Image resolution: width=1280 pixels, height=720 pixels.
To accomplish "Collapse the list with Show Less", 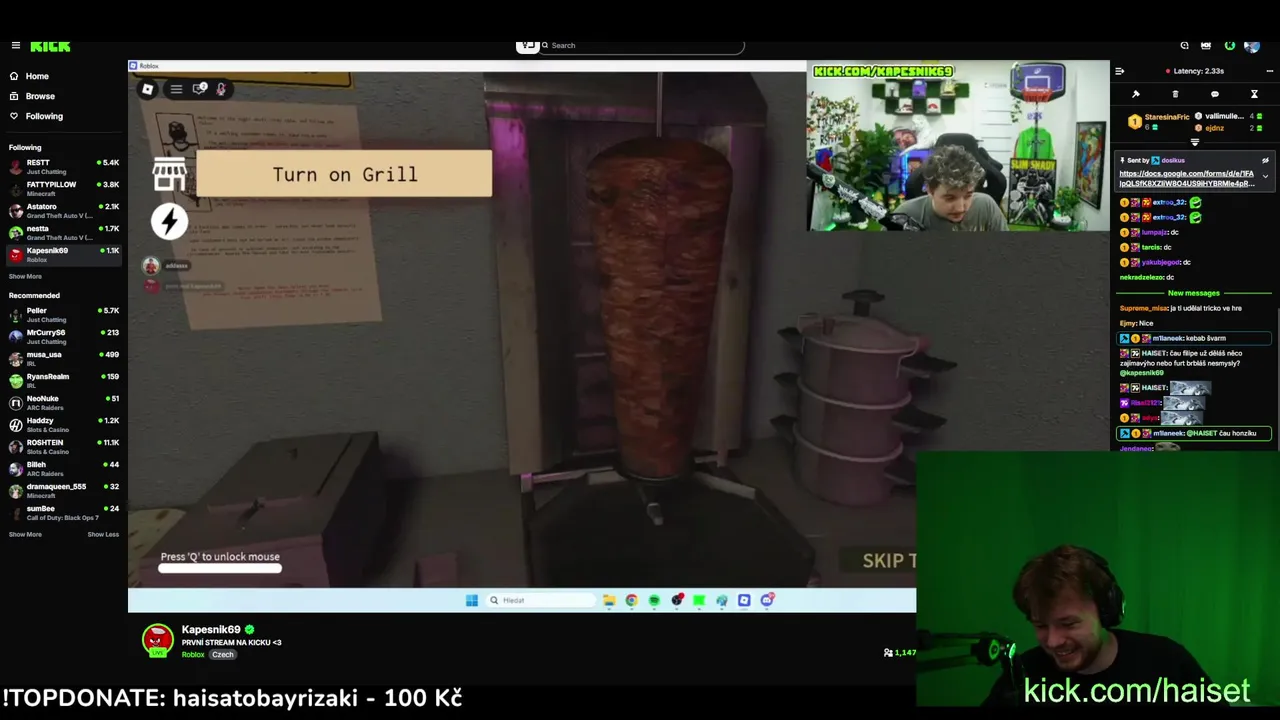I will click(x=103, y=535).
